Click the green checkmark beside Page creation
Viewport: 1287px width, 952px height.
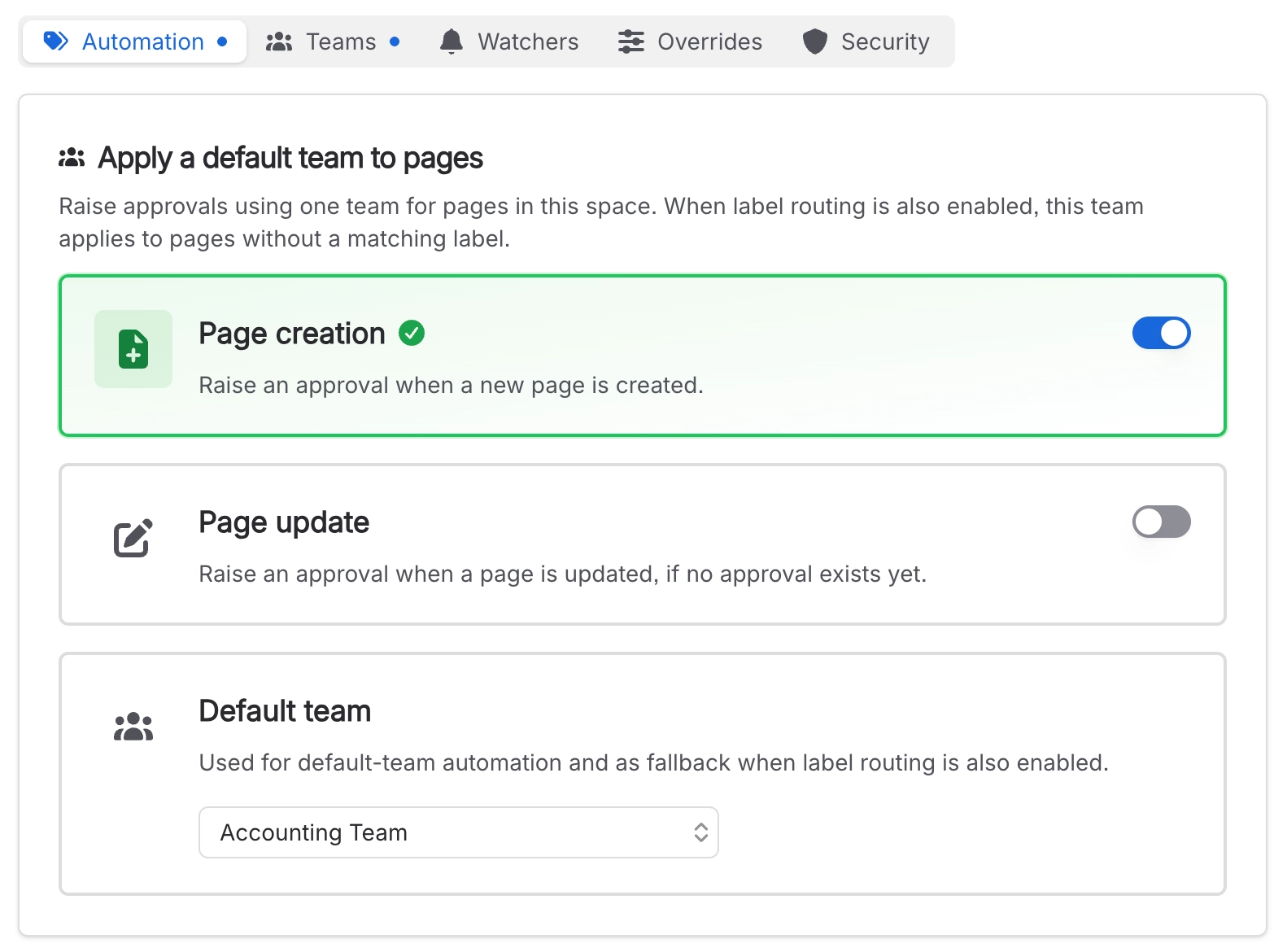[x=412, y=333]
